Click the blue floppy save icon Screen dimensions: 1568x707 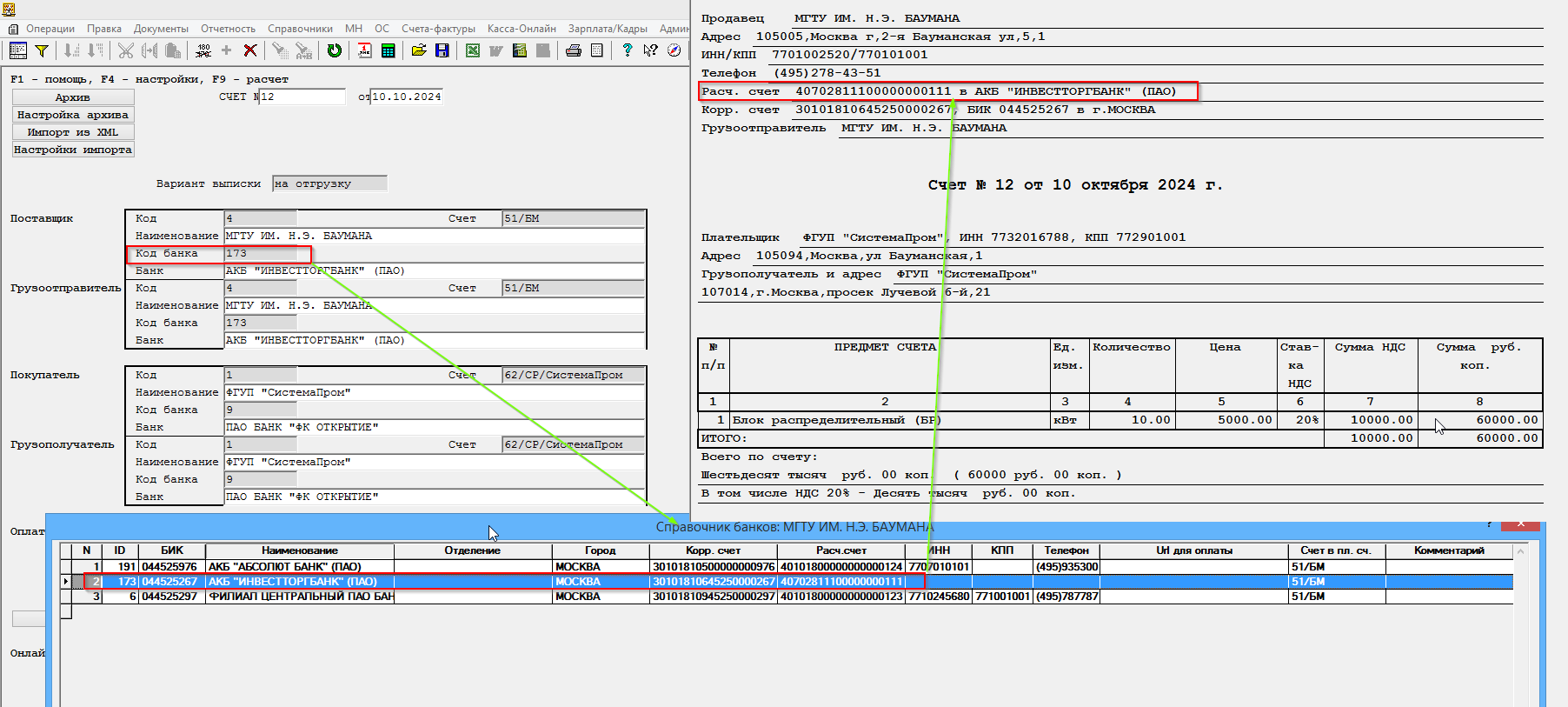pyautogui.click(x=442, y=50)
